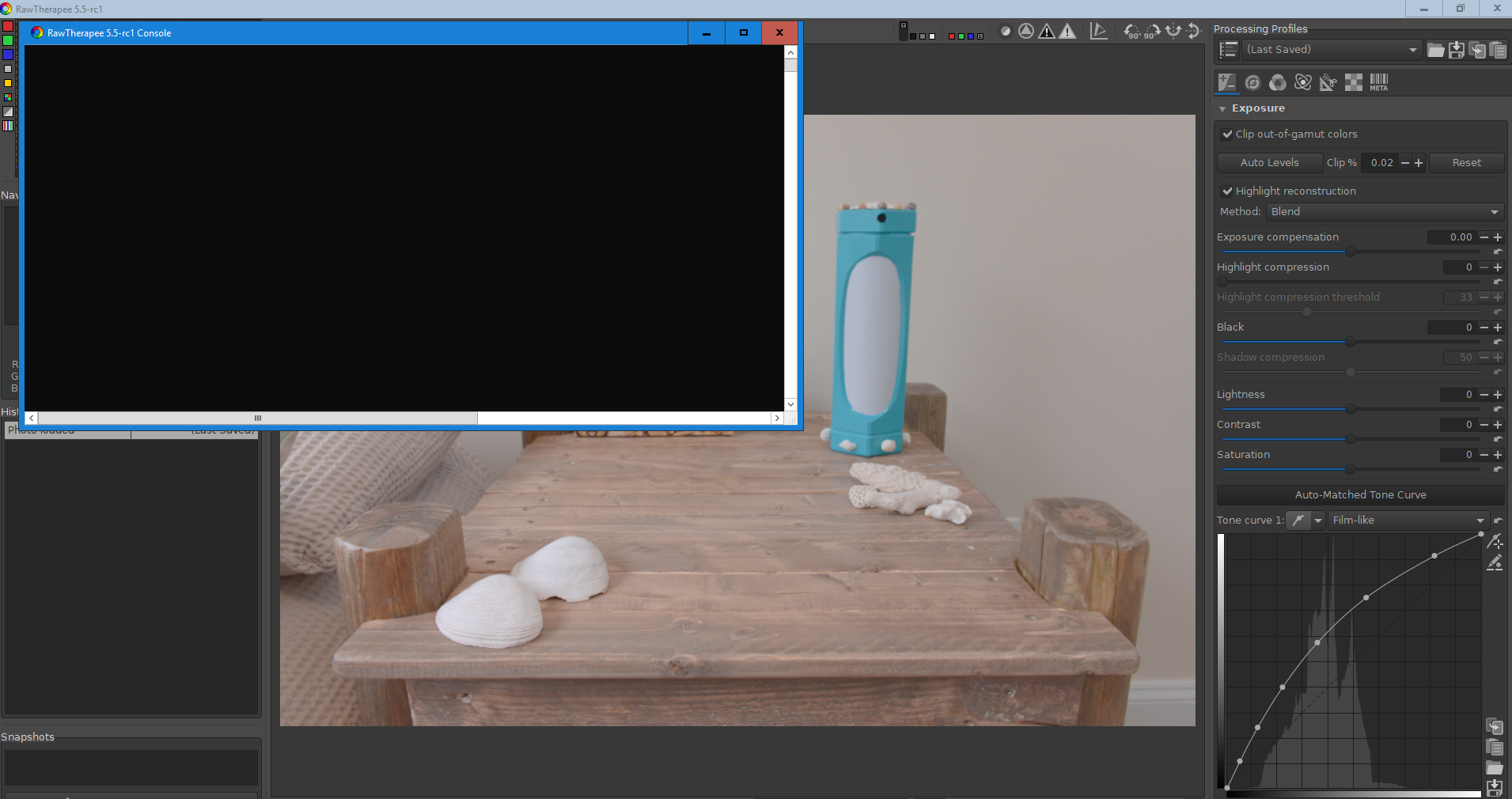This screenshot has height=799, width=1512.
Task: Click the Clip % value field
Action: pyautogui.click(x=1381, y=163)
